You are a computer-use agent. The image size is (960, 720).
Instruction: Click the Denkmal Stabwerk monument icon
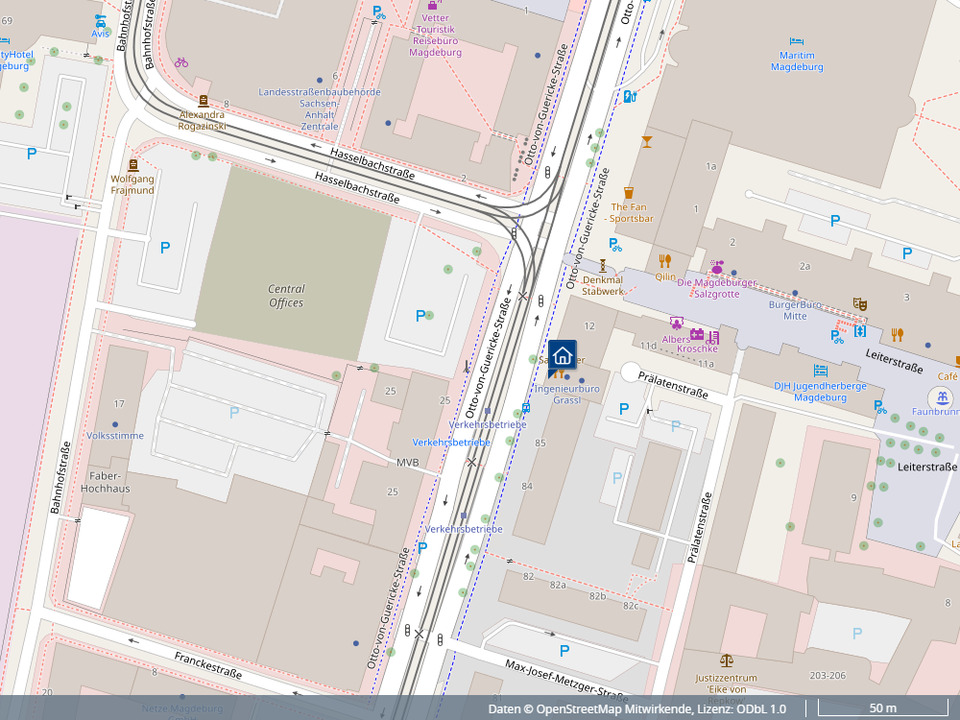click(x=602, y=265)
